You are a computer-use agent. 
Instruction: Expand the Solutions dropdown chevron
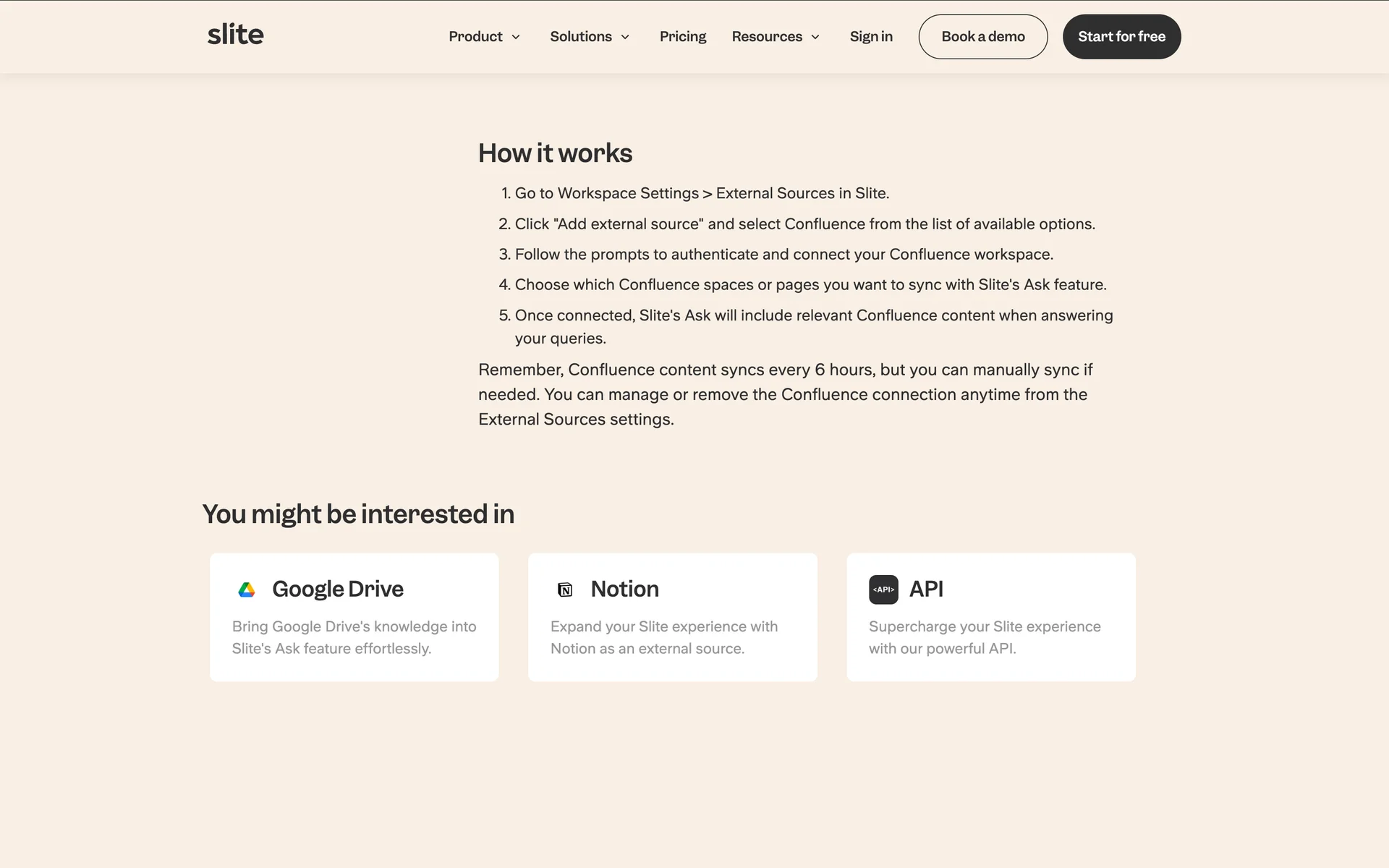[x=625, y=37]
